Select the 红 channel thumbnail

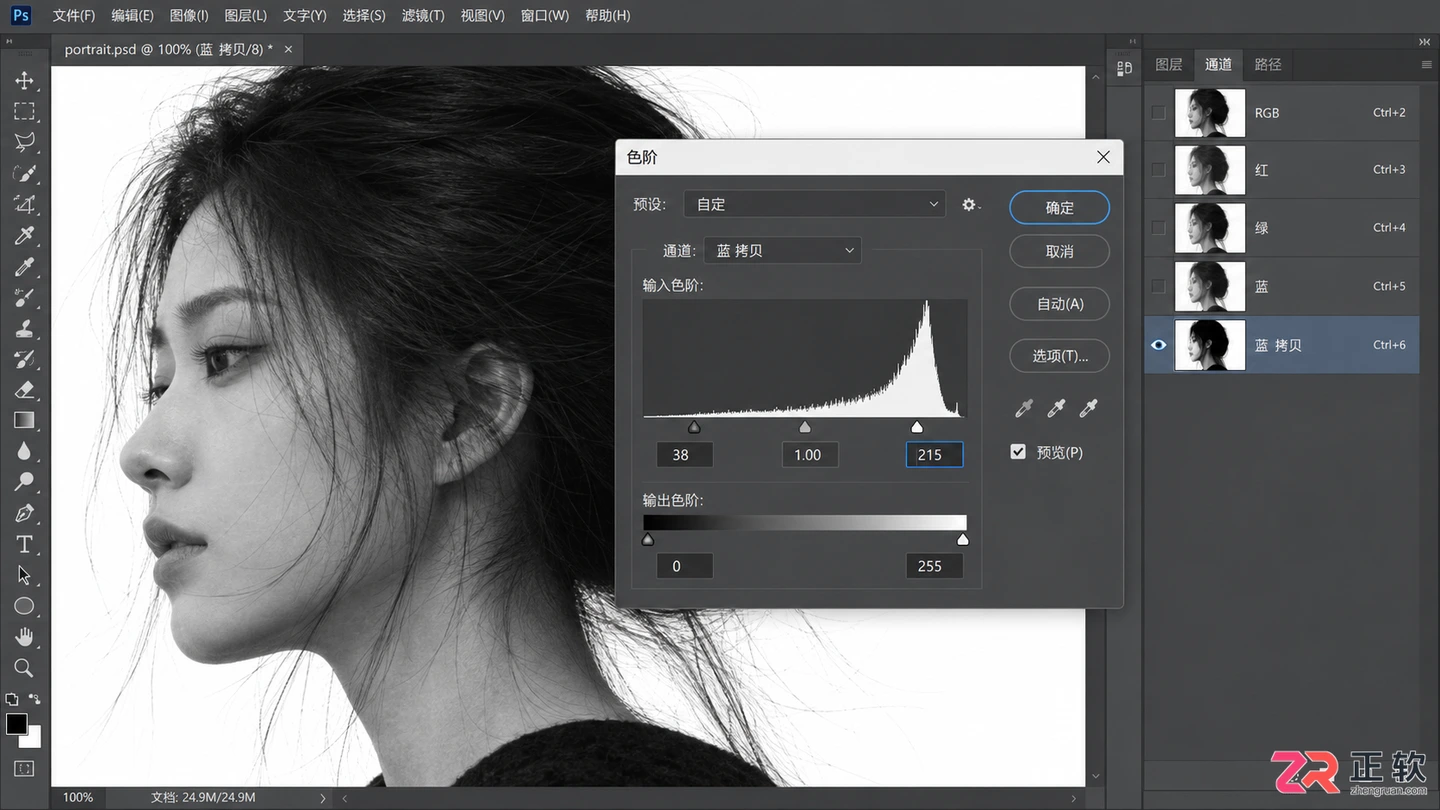click(x=1210, y=170)
